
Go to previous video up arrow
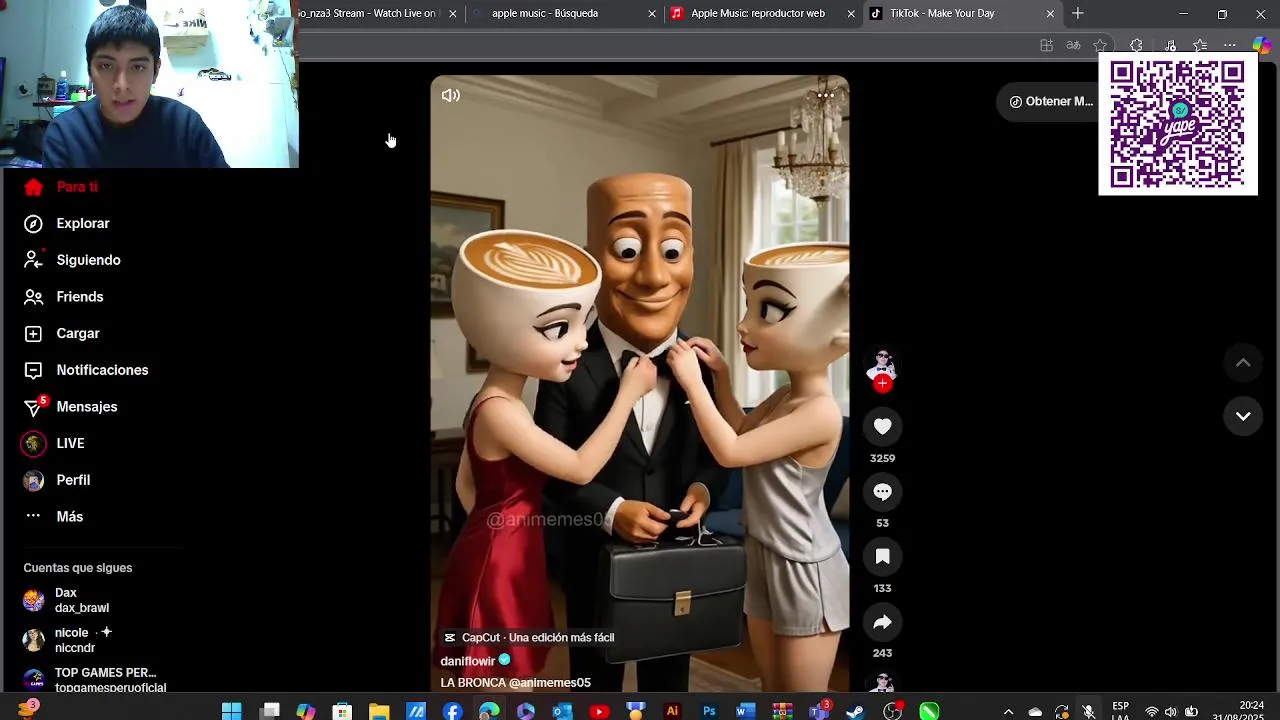pyautogui.click(x=1243, y=363)
